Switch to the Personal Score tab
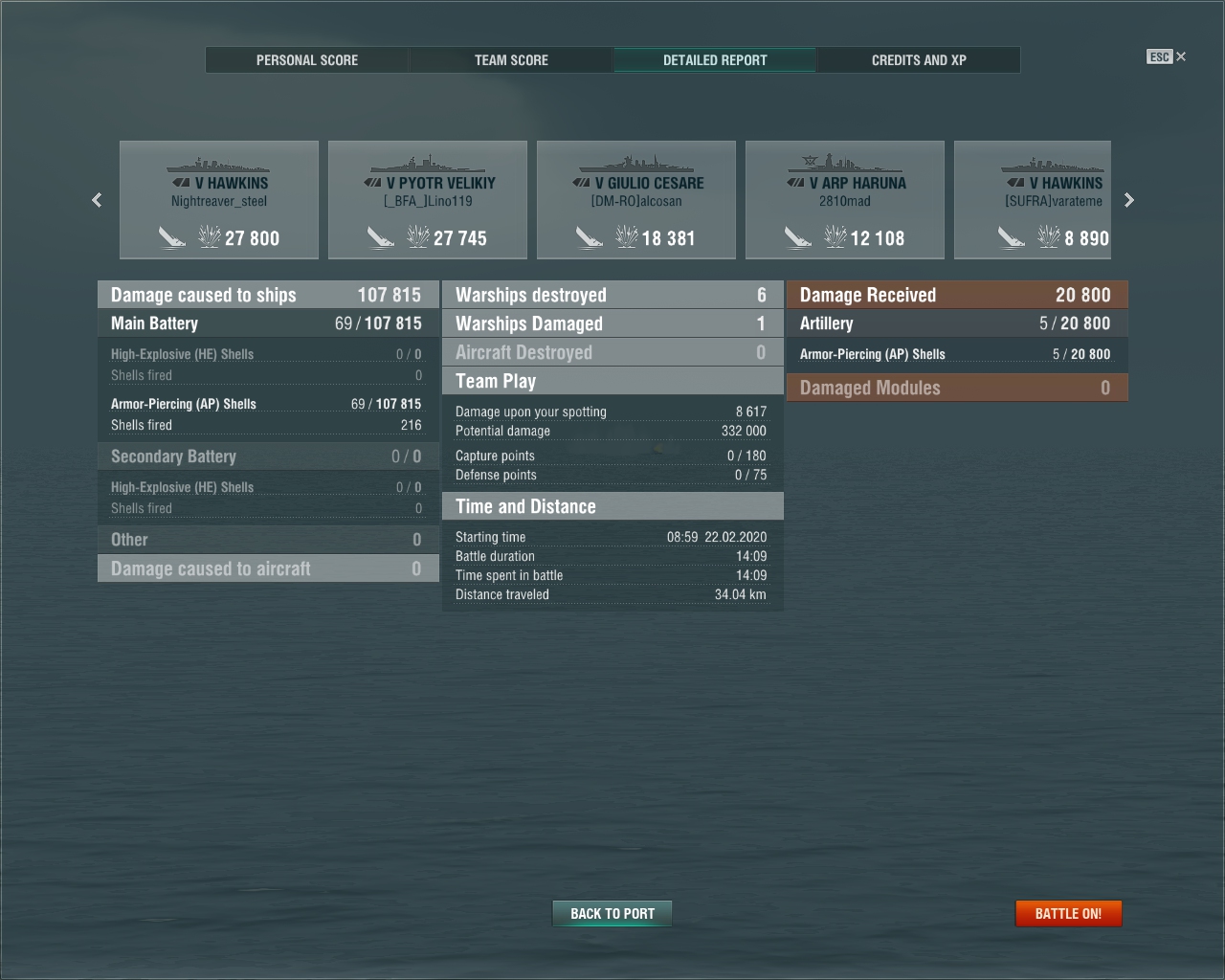The height and width of the screenshot is (980, 1225). click(307, 60)
